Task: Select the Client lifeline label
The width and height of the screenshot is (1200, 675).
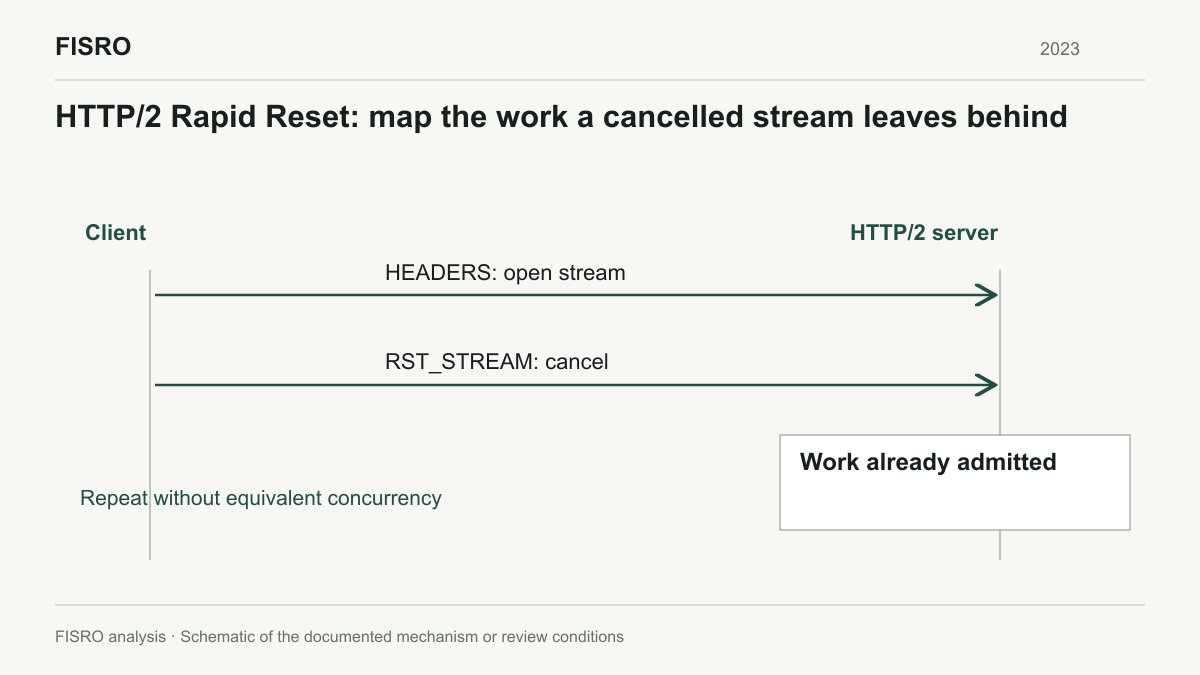Action: click(x=116, y=233)
